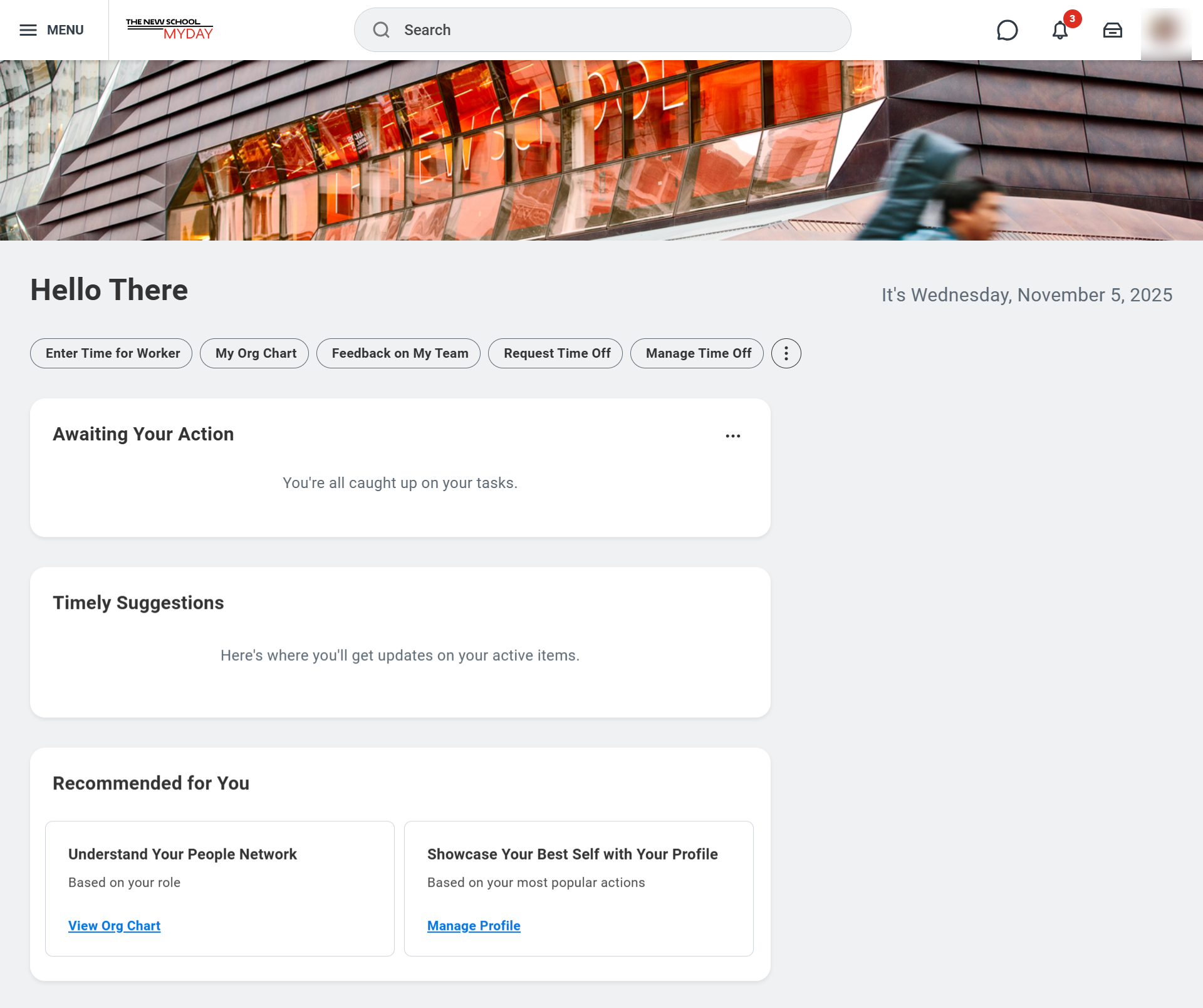This screenshot has height=1008, width=1203.
Task: Follow the View Org Chart link
Action: (x=114, y=925)
